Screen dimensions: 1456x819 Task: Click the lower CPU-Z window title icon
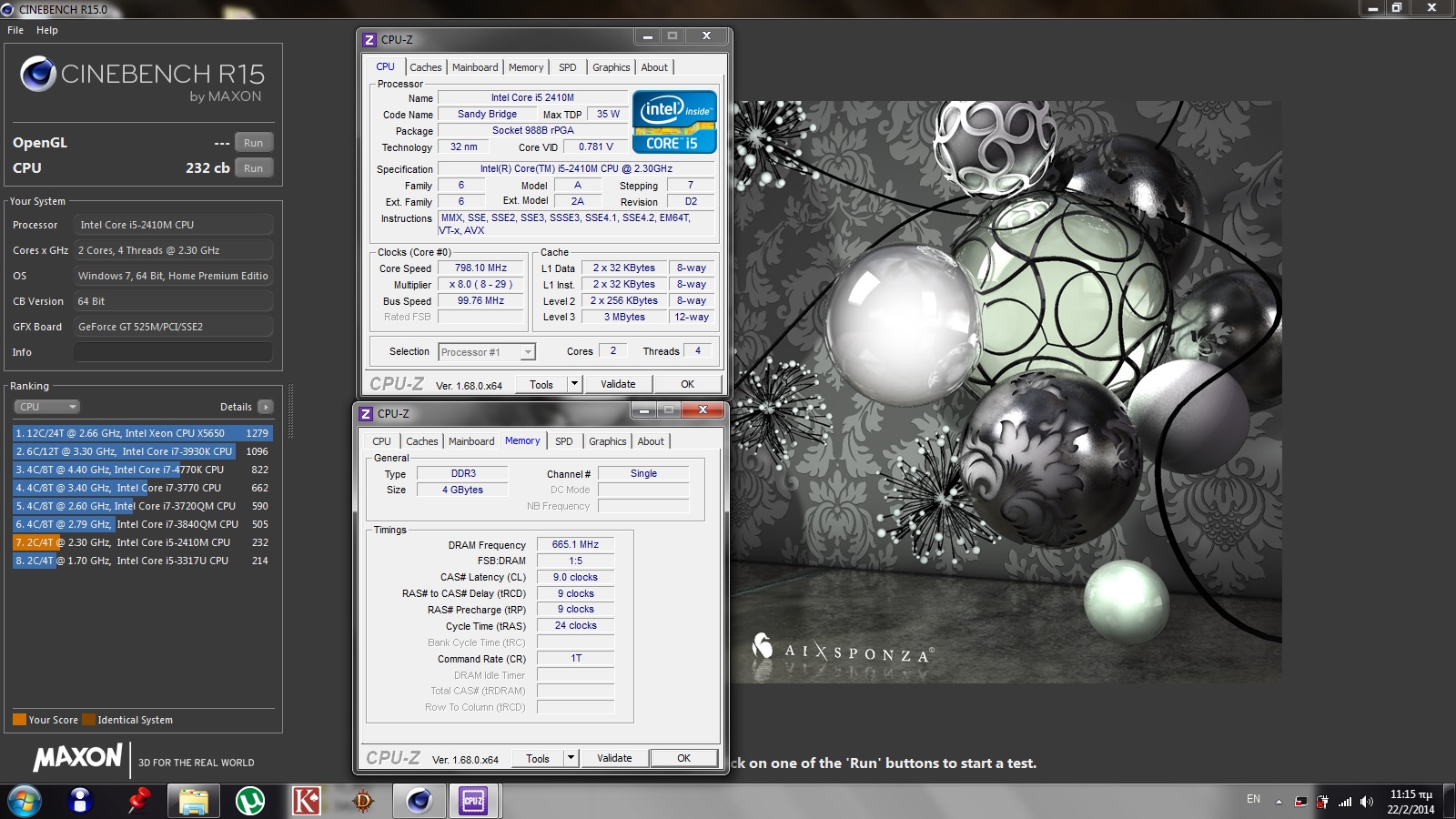point(366,414)
